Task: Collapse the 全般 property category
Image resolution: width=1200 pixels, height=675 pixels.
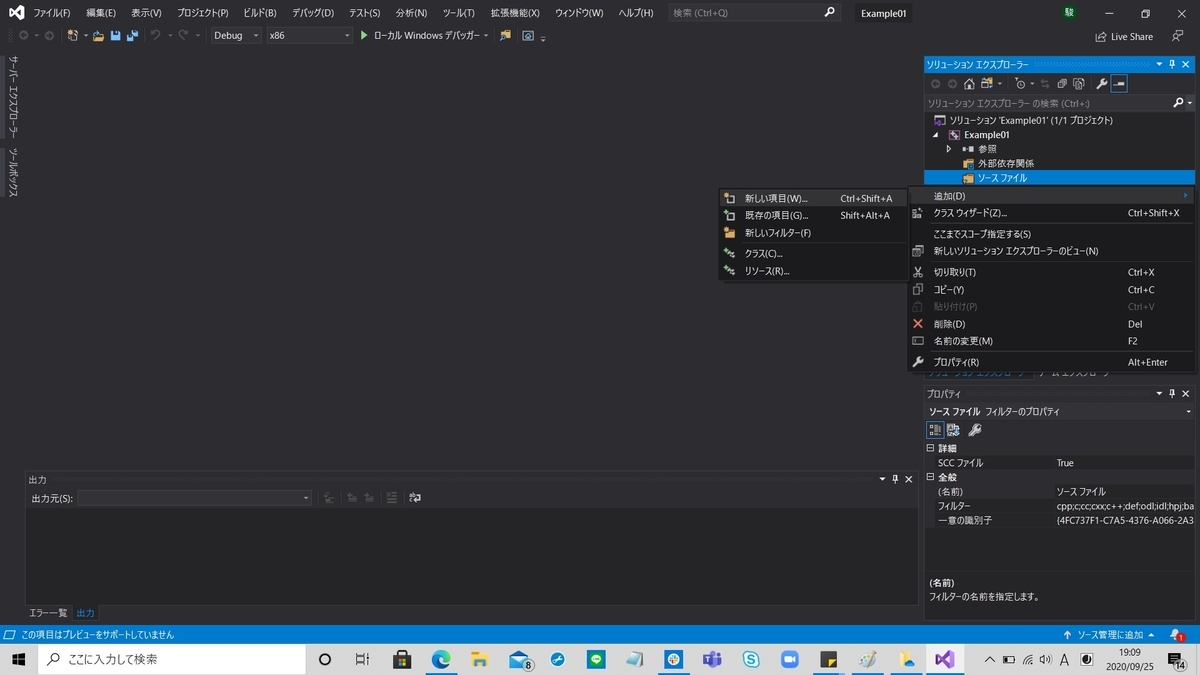Action: coord(930,477)
